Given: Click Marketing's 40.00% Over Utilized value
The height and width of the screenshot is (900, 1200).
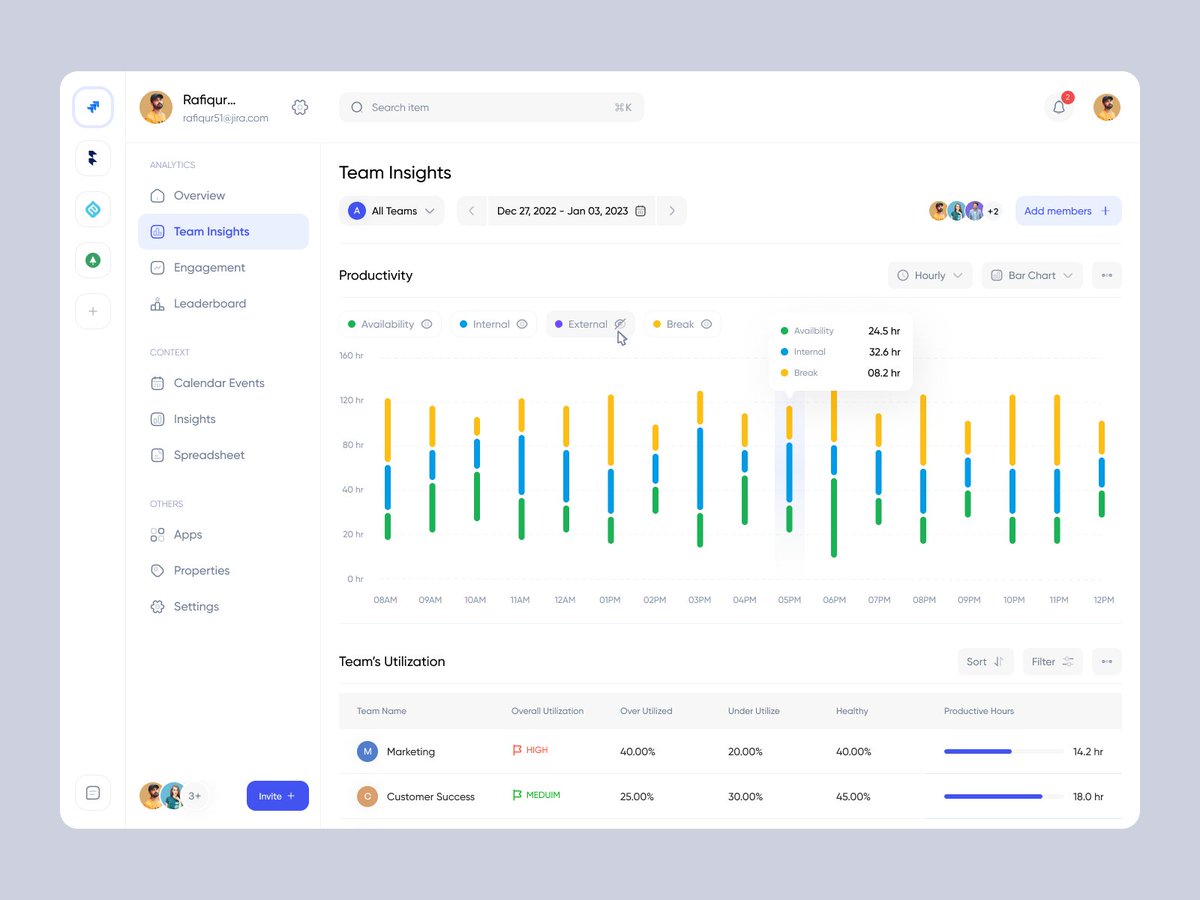Looking at the screenshot, I should (x=637, y=751).
